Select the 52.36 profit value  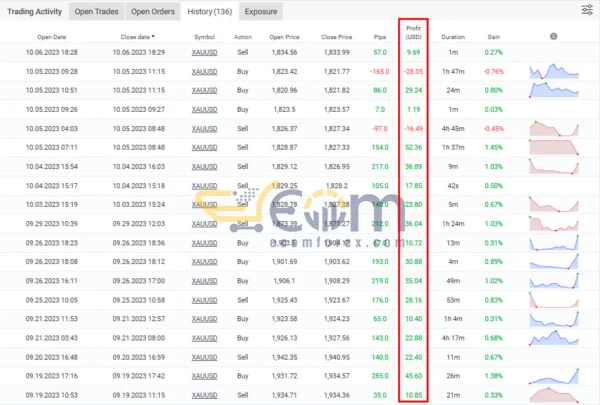tap(414, 147)
